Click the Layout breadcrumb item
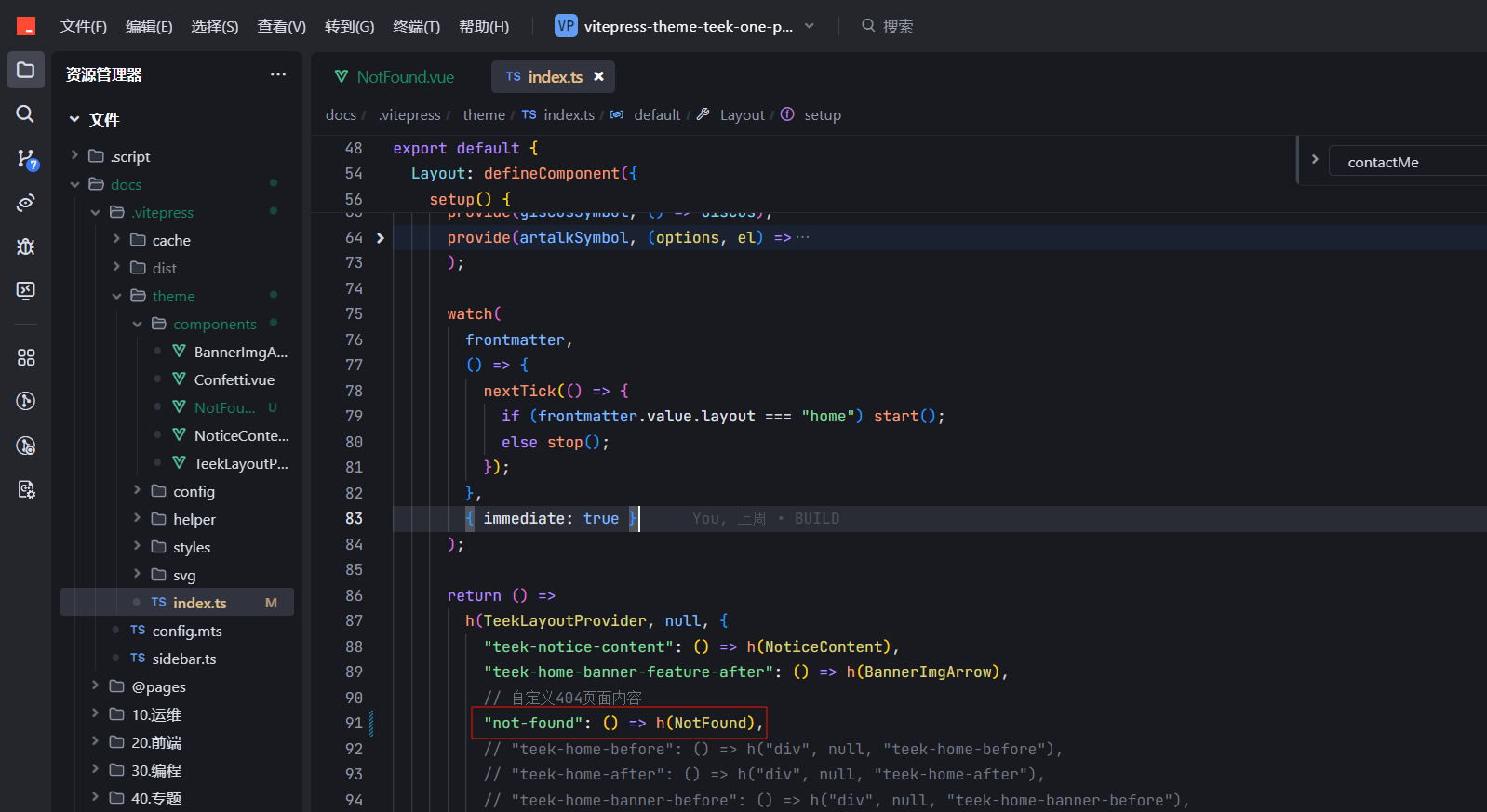This screenshot has width=1487, height=812. pyautogui.click(x=742, y=114)
